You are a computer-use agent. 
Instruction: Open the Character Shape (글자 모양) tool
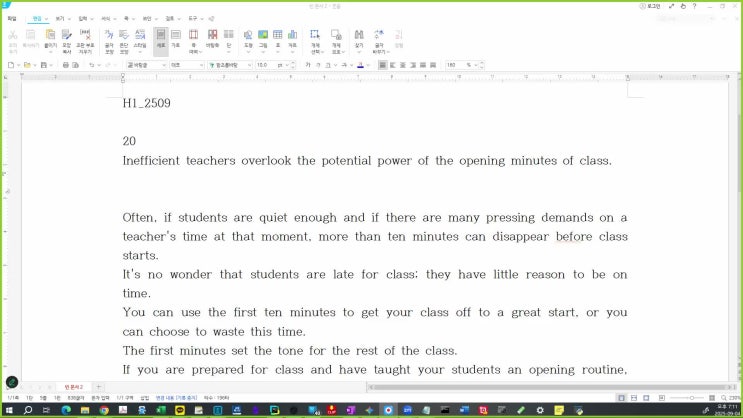107,38
